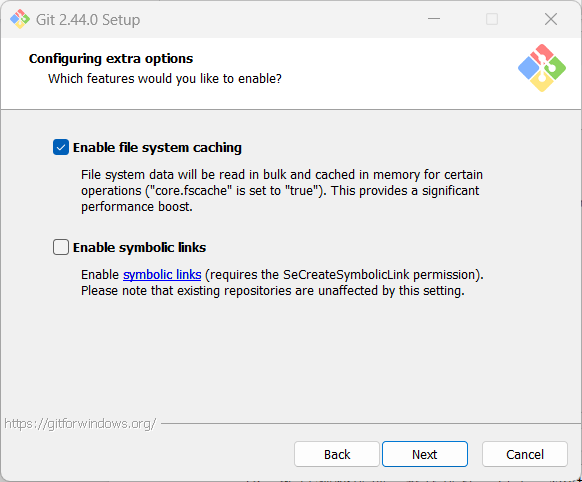Click the "Enable file system caching" label

click(x=157, y=148)
